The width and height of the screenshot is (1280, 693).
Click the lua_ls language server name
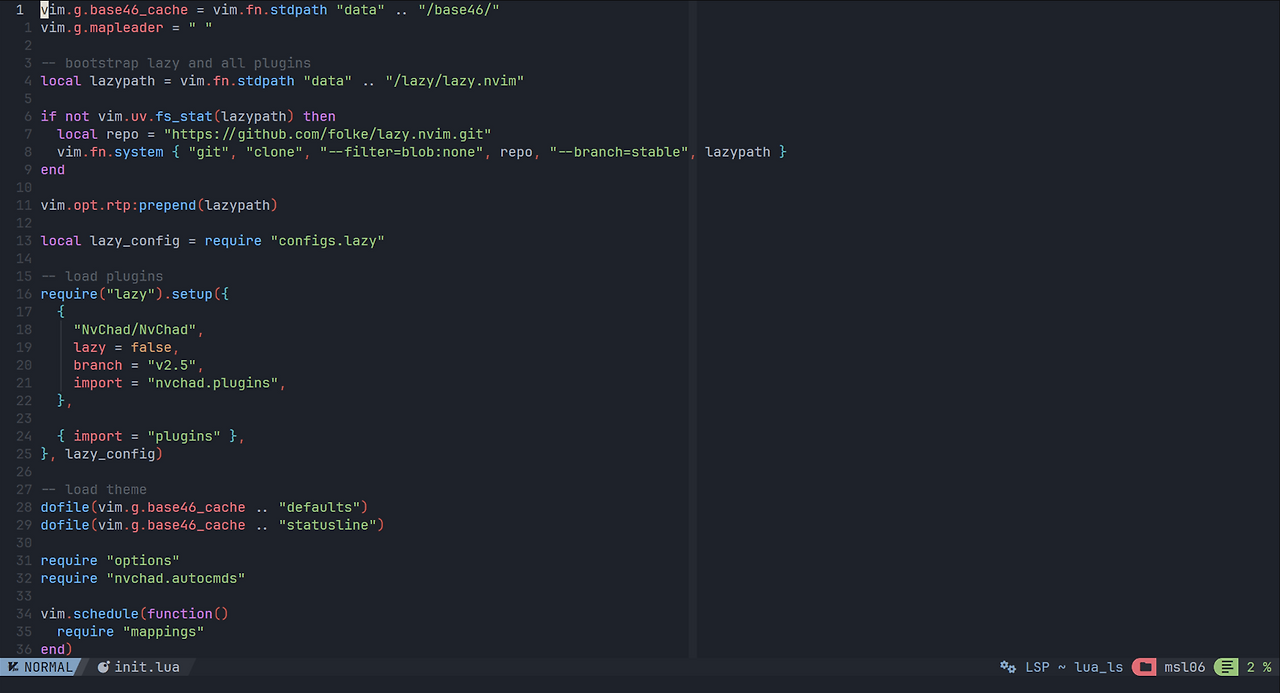pos(1098,667)
